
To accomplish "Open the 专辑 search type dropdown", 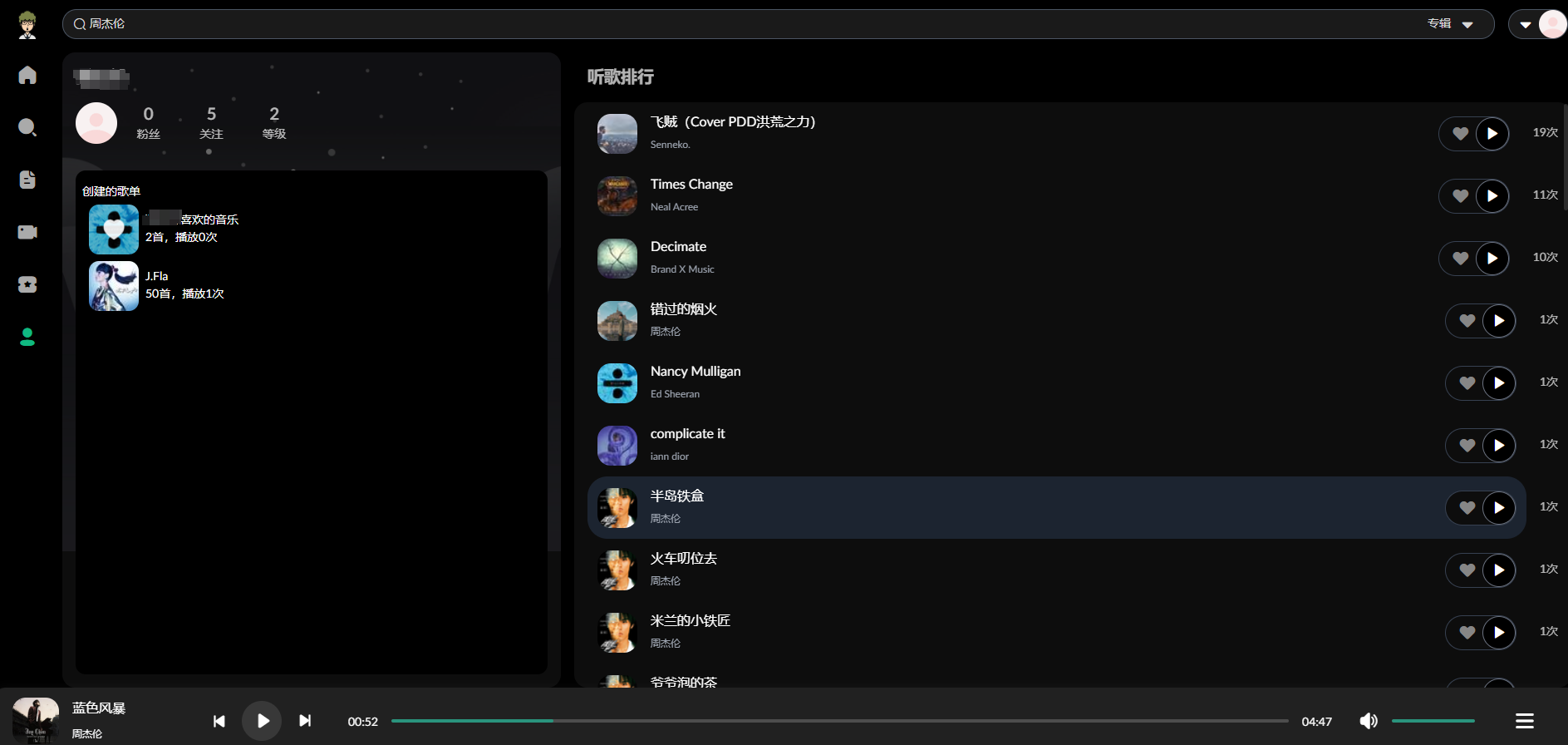I will [1451, 24].
